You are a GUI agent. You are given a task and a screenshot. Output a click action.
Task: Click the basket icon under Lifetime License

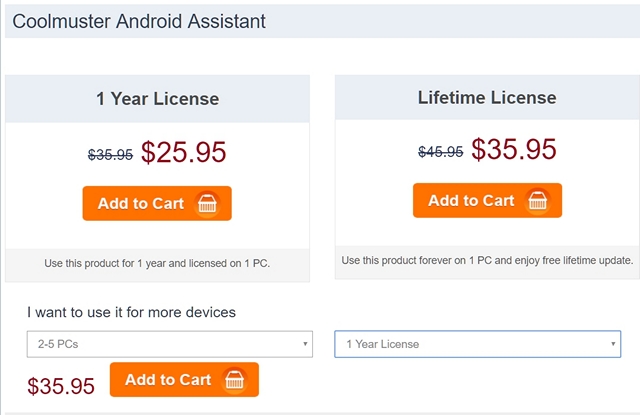(x=538, y=201)
